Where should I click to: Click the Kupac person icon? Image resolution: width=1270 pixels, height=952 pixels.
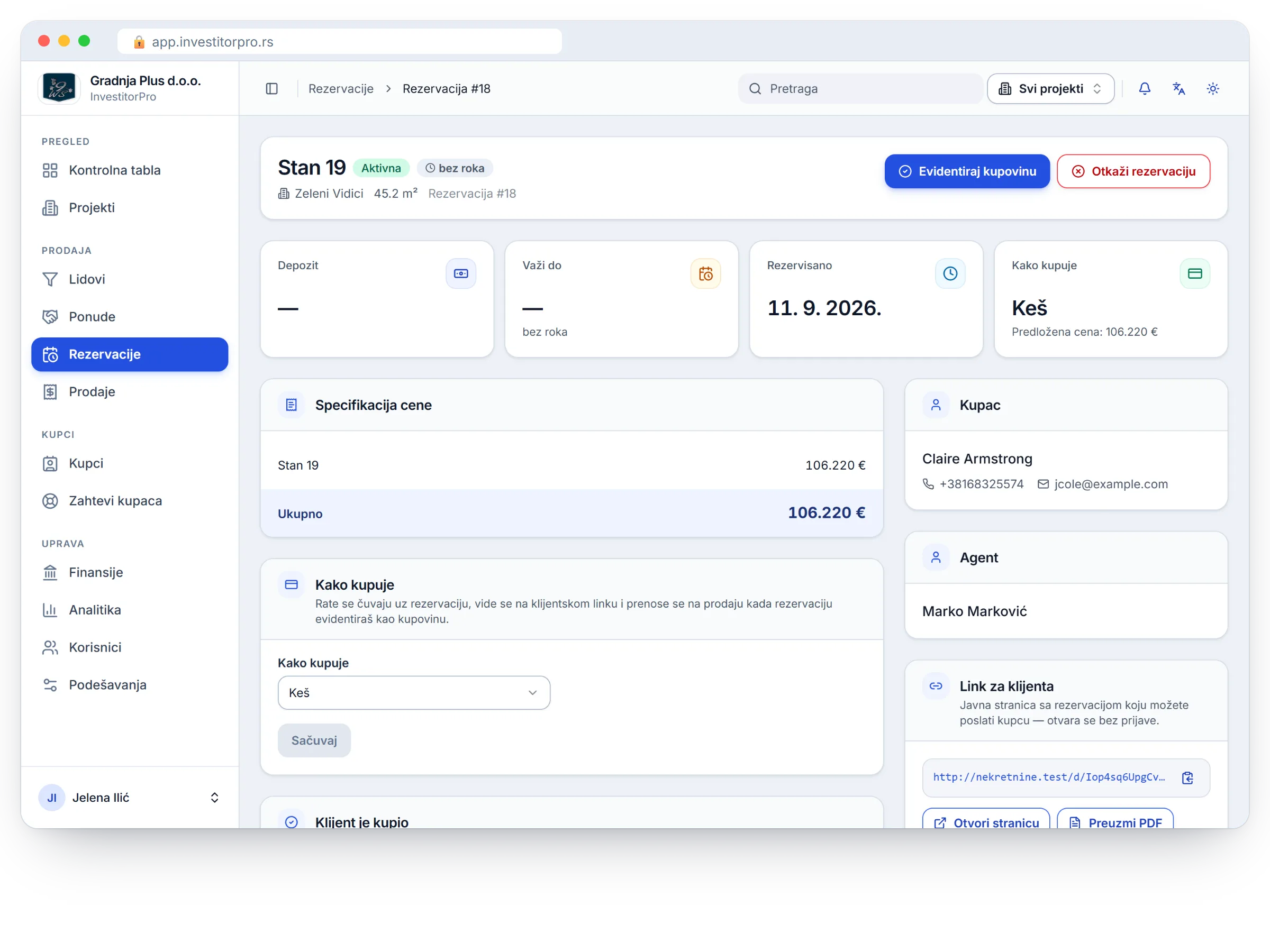(x=935, y=405)
